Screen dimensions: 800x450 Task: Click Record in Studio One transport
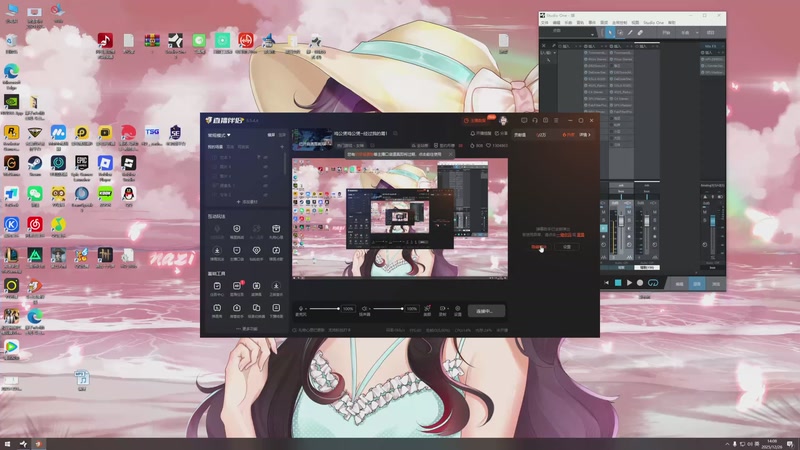640,283
